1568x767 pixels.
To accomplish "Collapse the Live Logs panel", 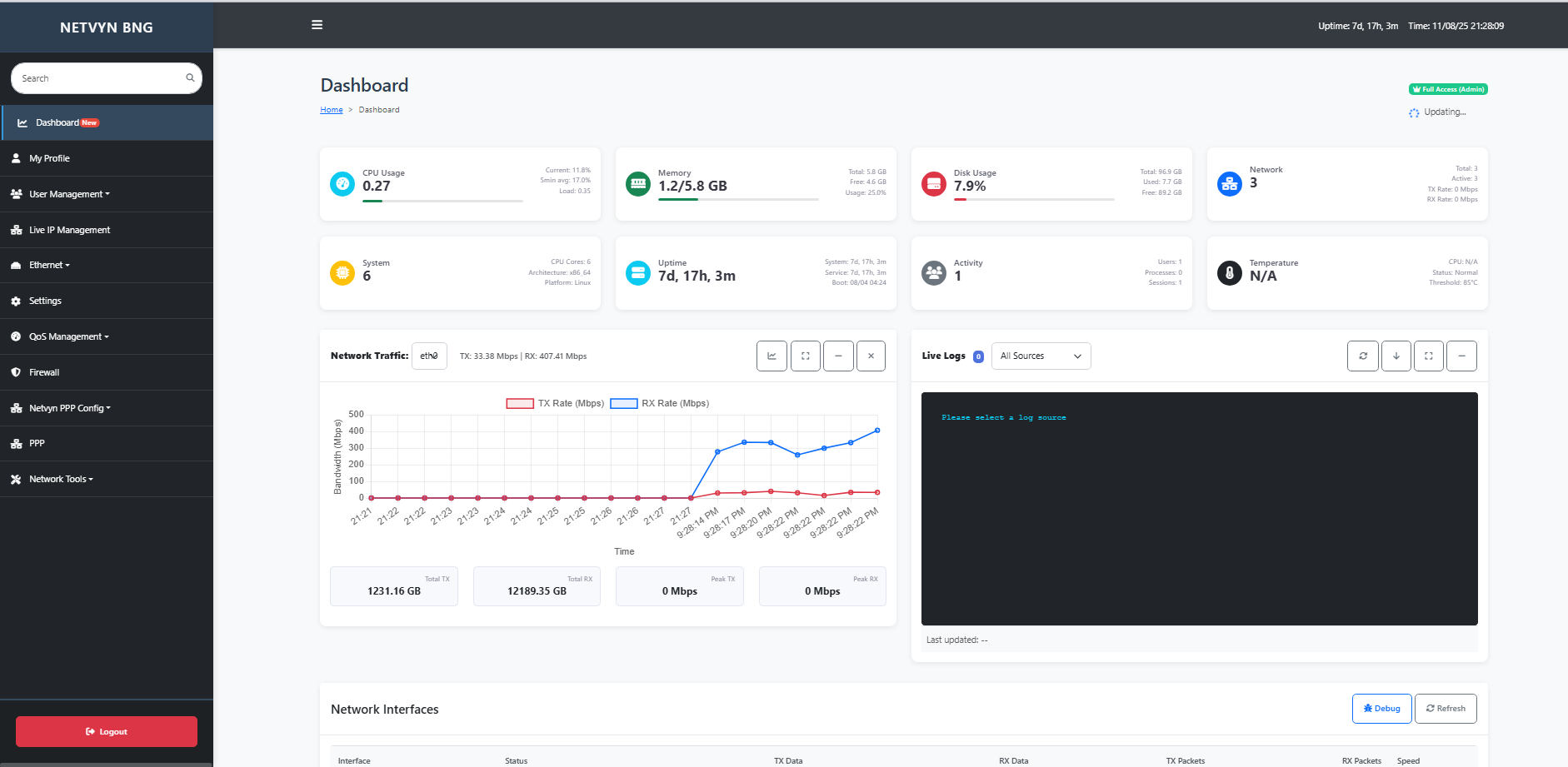I will [x=1461, y=356].
